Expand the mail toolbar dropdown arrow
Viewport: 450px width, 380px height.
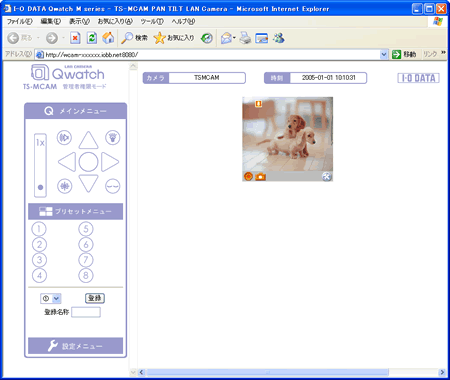pos(234,38)
